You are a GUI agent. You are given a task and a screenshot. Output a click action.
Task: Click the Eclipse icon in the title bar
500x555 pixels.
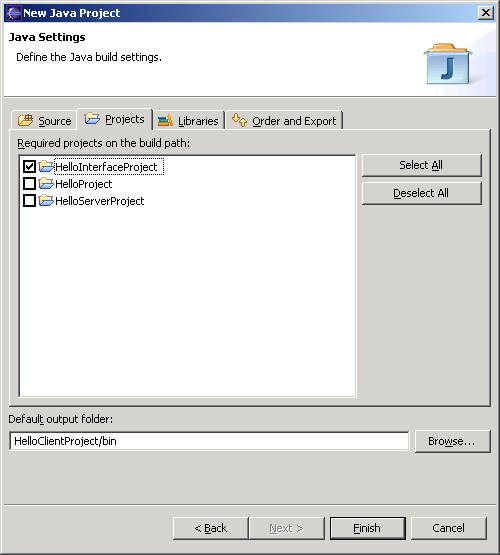(13, 13)
